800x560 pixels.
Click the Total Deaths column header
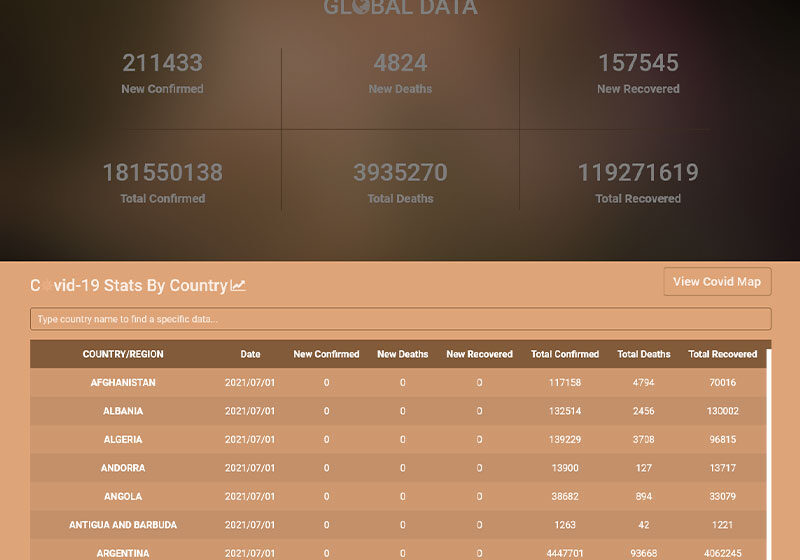644,354
